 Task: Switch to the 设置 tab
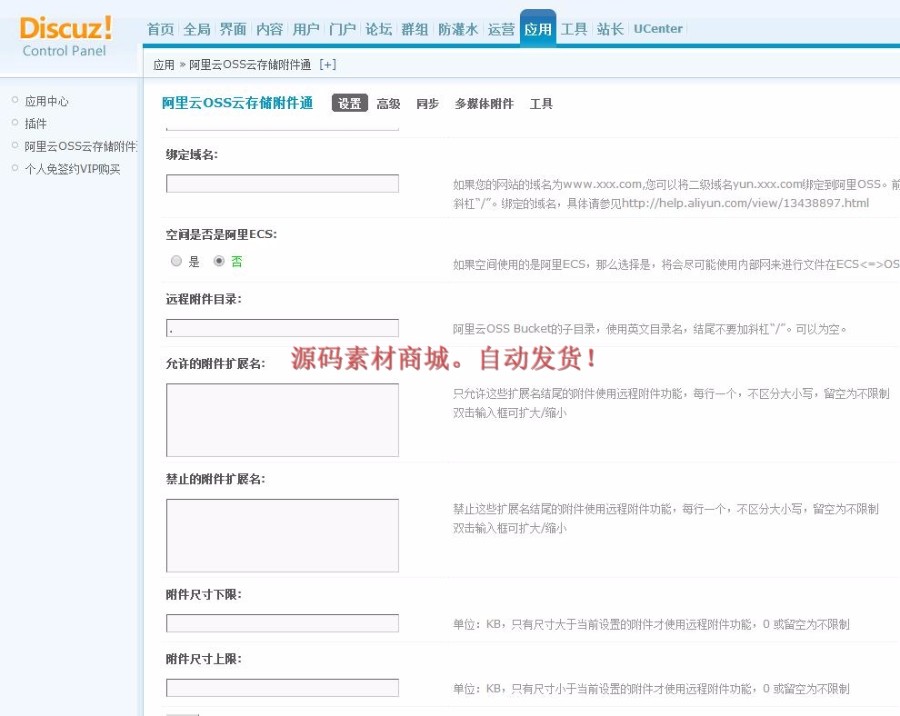pos(350,103)
